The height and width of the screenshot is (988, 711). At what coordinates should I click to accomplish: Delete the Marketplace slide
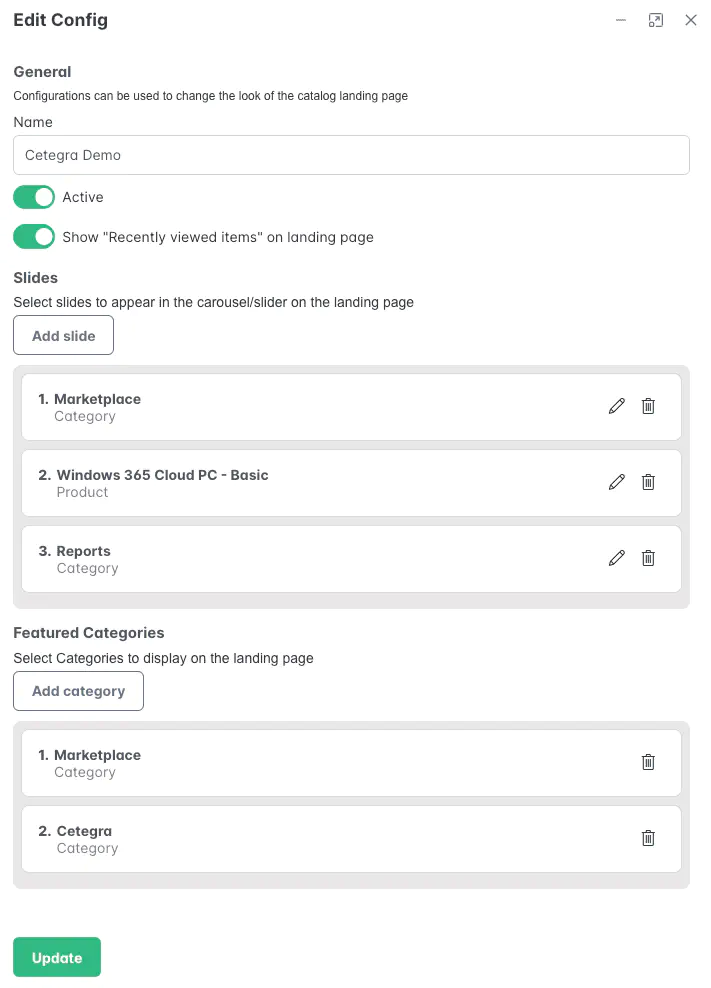pyautogui.click(x=648, y=406)
